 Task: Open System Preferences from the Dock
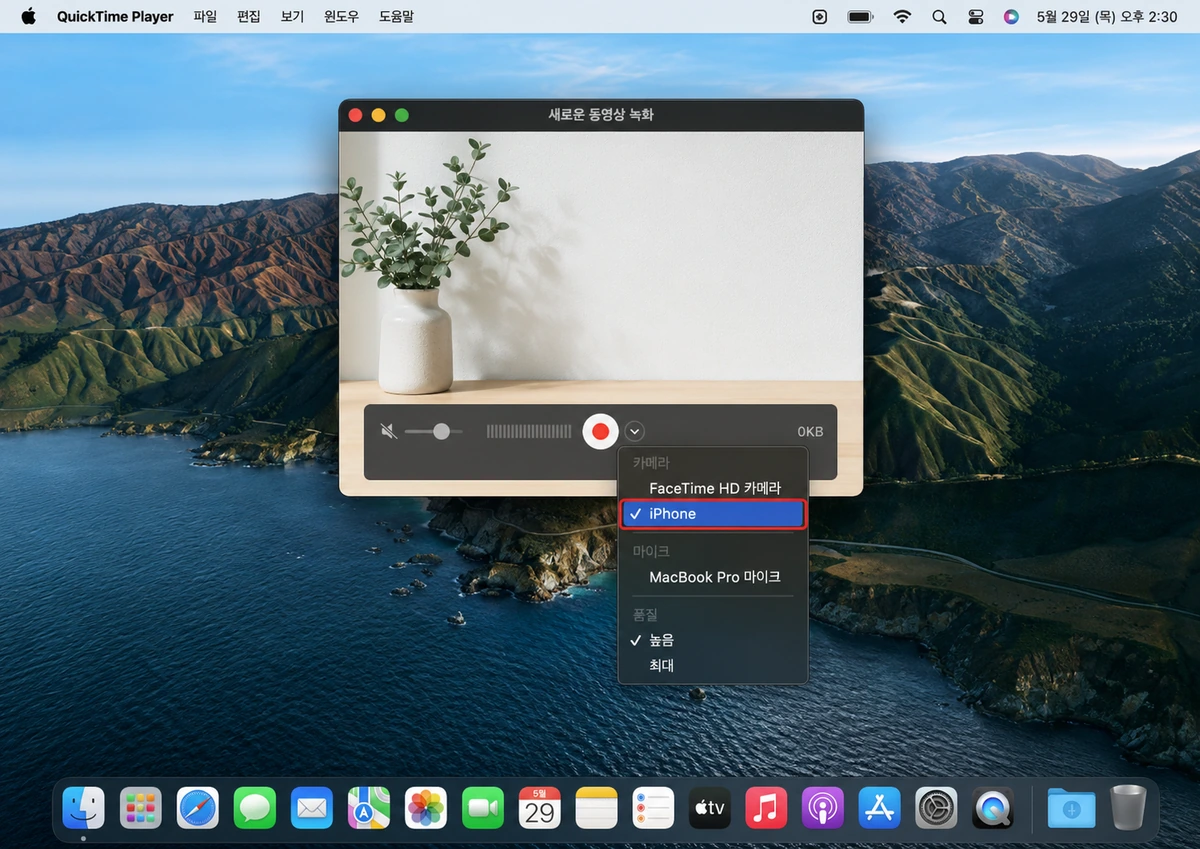point(937,808)
